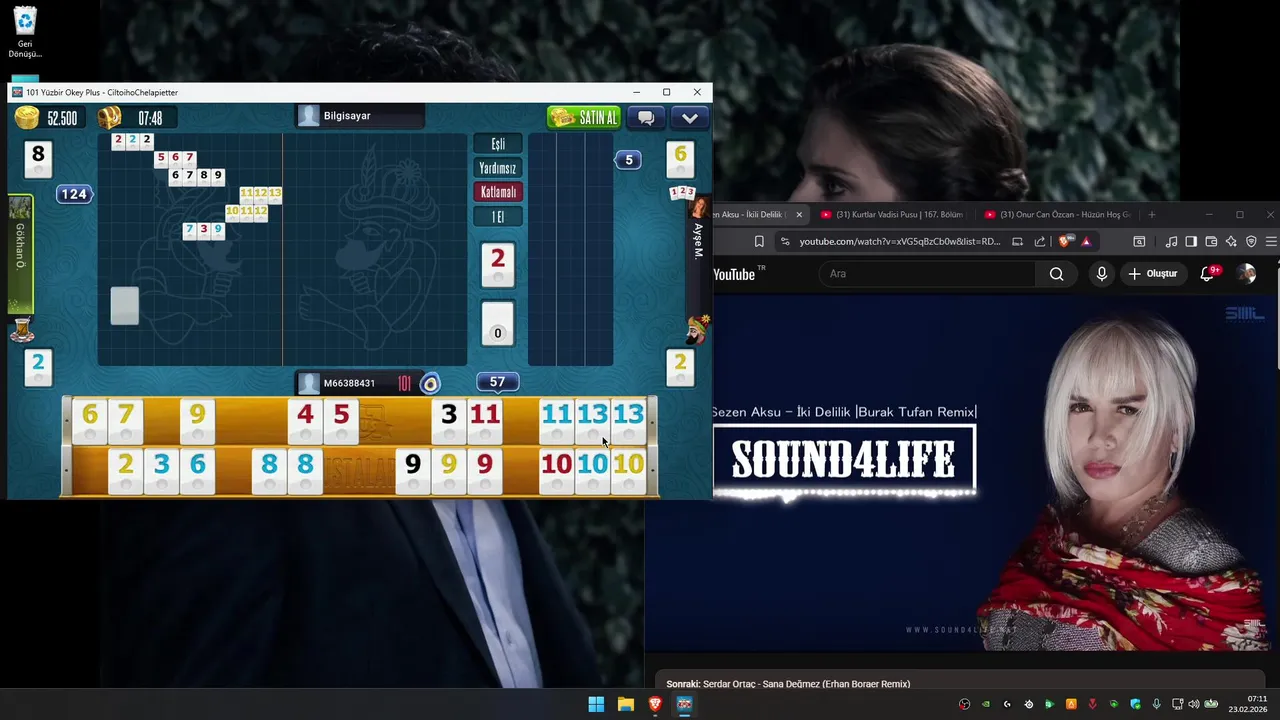
Task: Open the Brave Wallet icon
Action: (x=1211, y=241)
